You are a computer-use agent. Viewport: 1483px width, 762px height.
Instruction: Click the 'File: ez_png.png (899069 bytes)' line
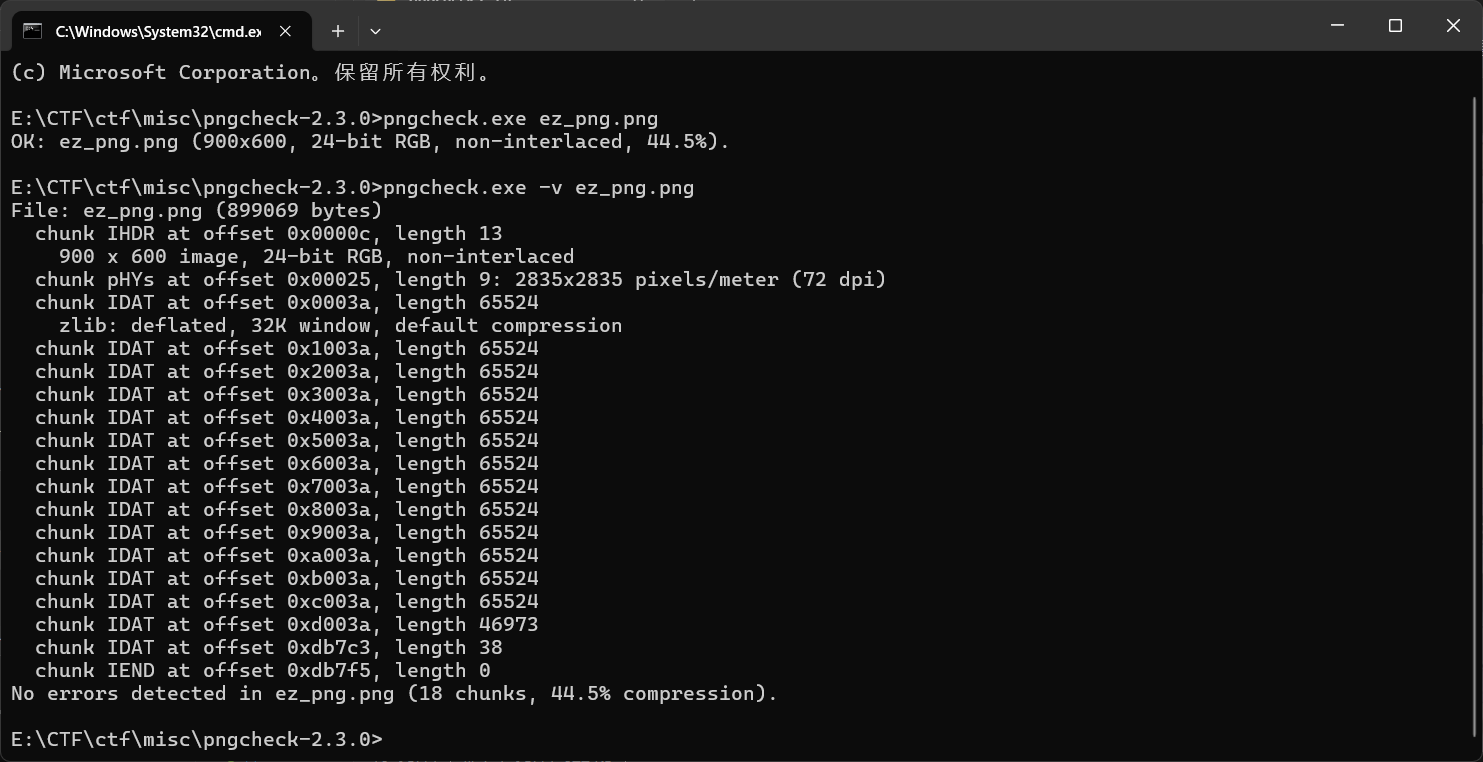pos(196,211)
